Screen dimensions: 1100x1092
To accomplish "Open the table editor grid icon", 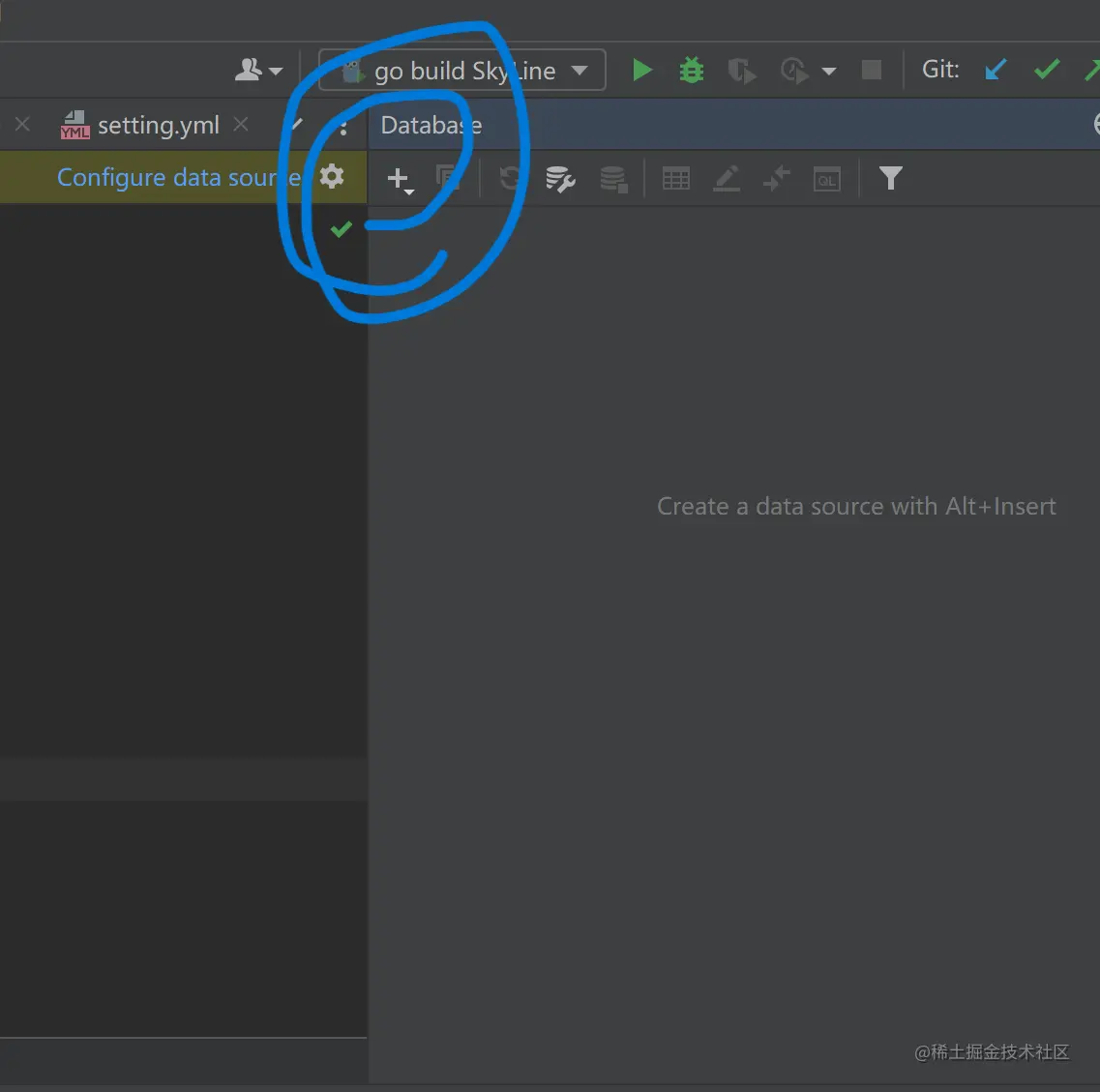I will (x=676, y=179).
